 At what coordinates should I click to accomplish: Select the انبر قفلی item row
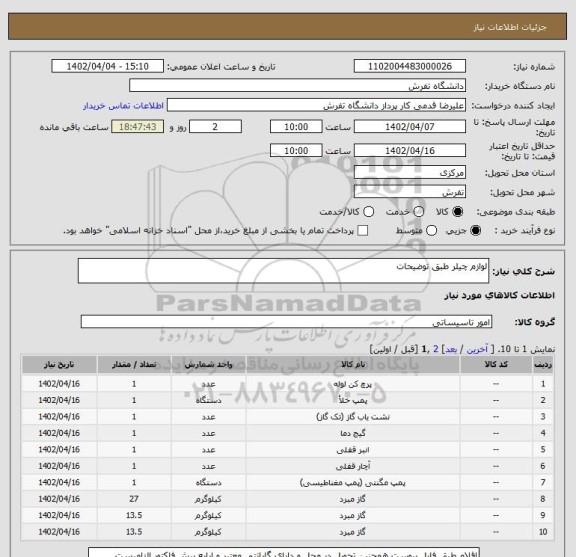pos(287,449)
